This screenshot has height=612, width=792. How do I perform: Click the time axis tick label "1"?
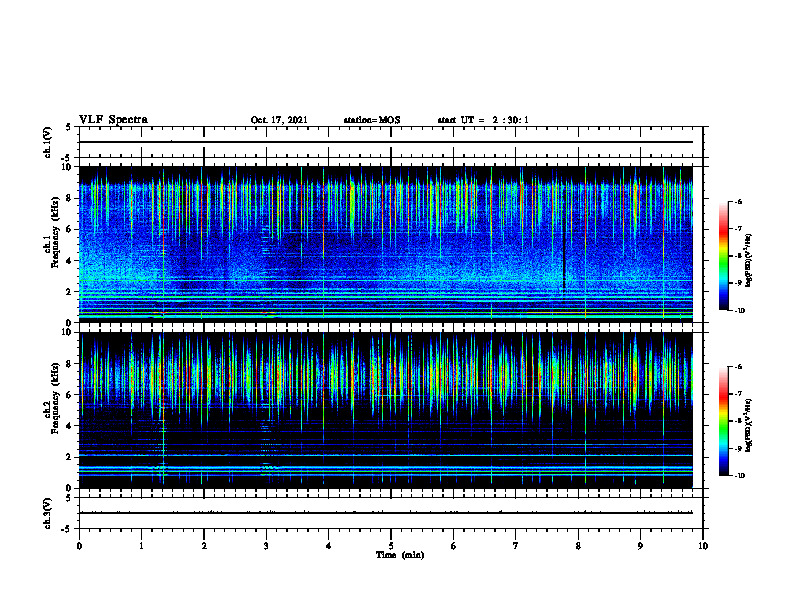141,546
